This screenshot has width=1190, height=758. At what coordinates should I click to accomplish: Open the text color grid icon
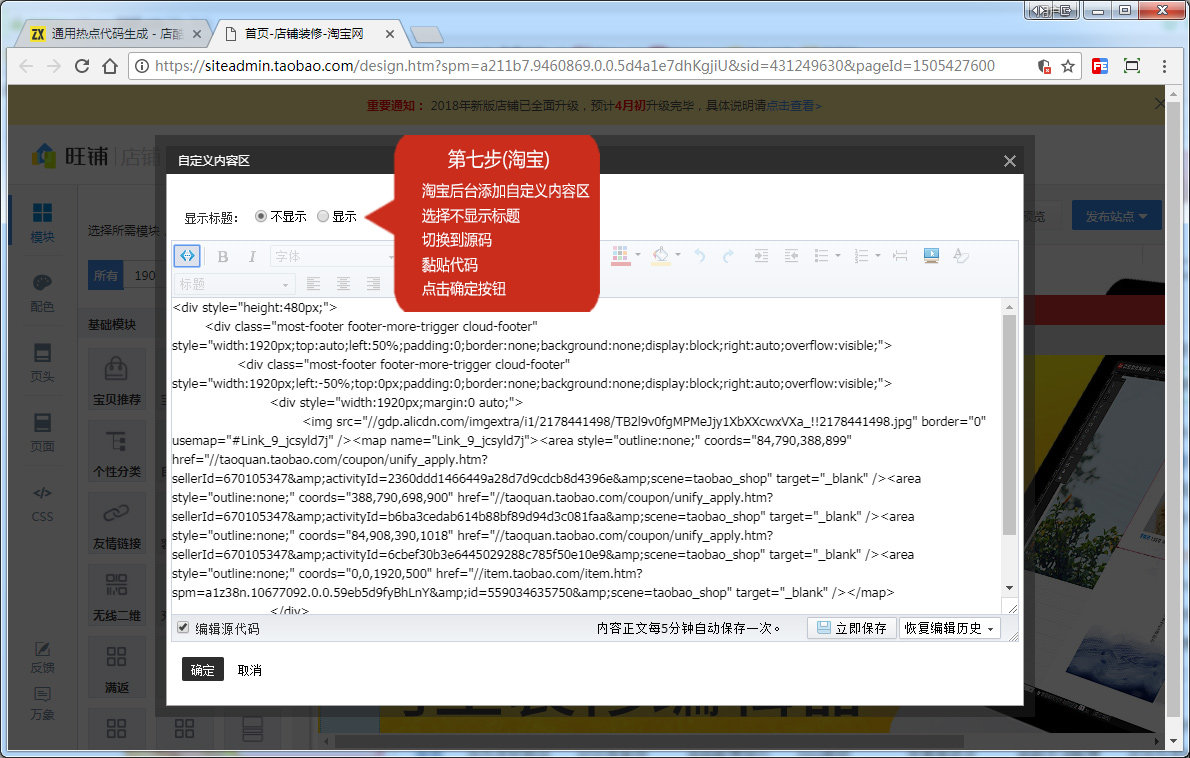(x=620, y=256)
